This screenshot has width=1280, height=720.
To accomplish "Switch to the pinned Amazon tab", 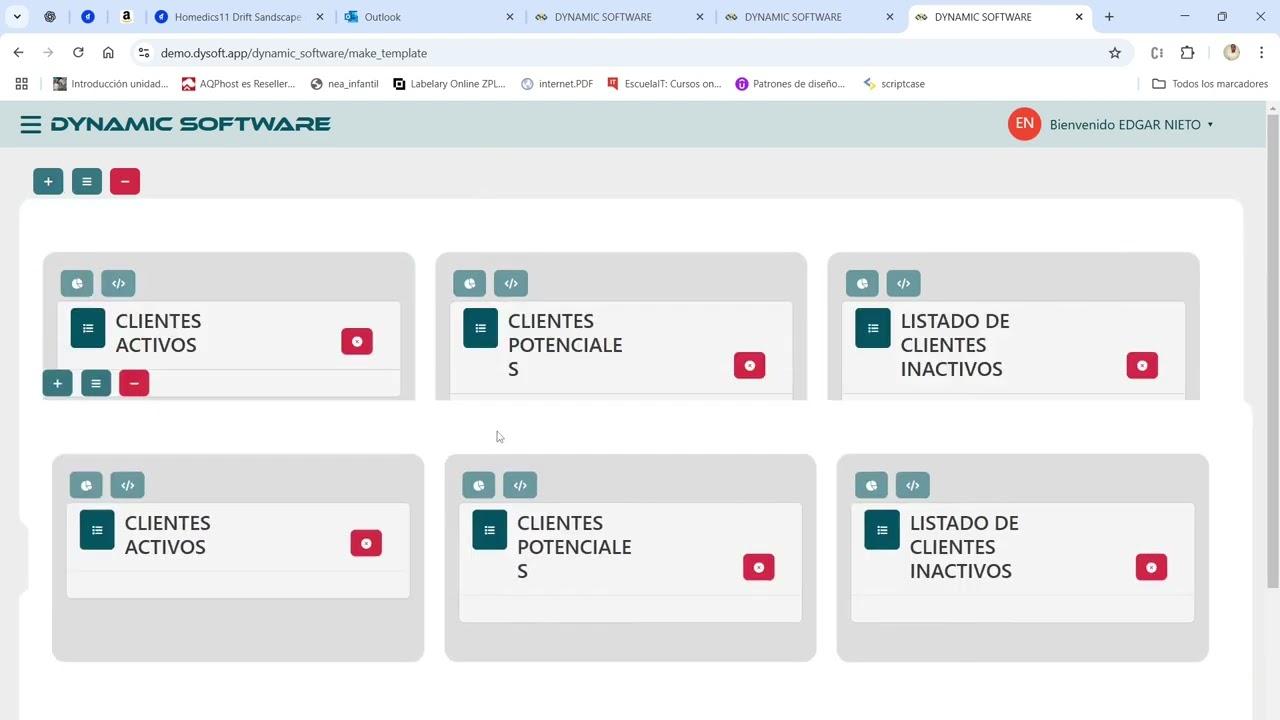I will pos(126,17).
